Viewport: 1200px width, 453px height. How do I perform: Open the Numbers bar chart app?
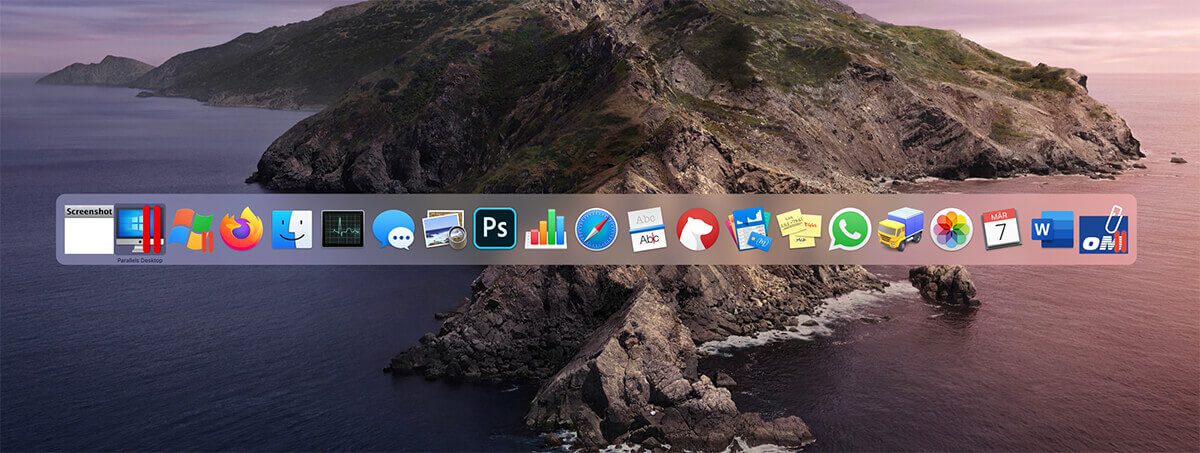(545, 229)
